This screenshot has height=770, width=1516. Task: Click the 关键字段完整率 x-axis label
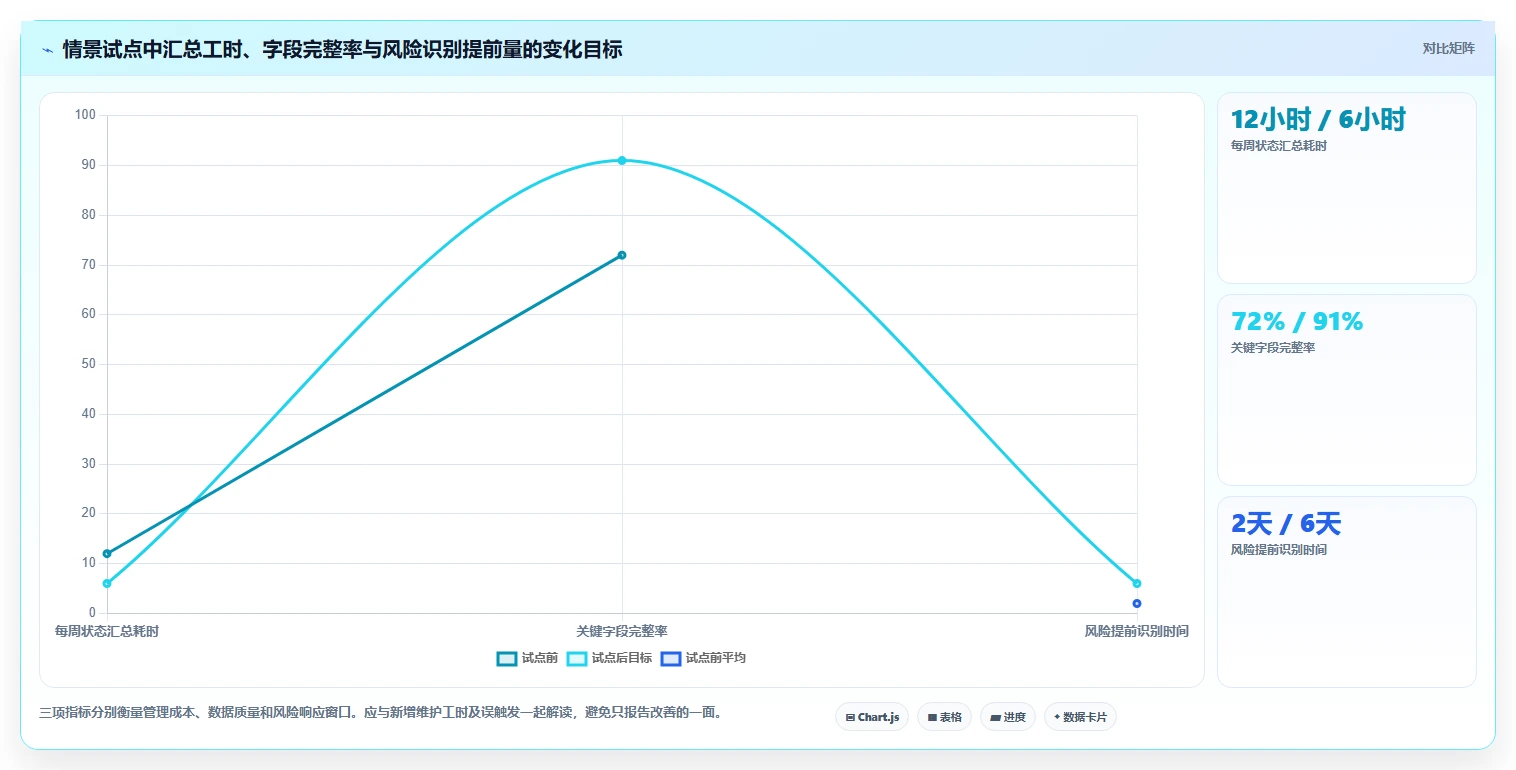click(622, 631)
